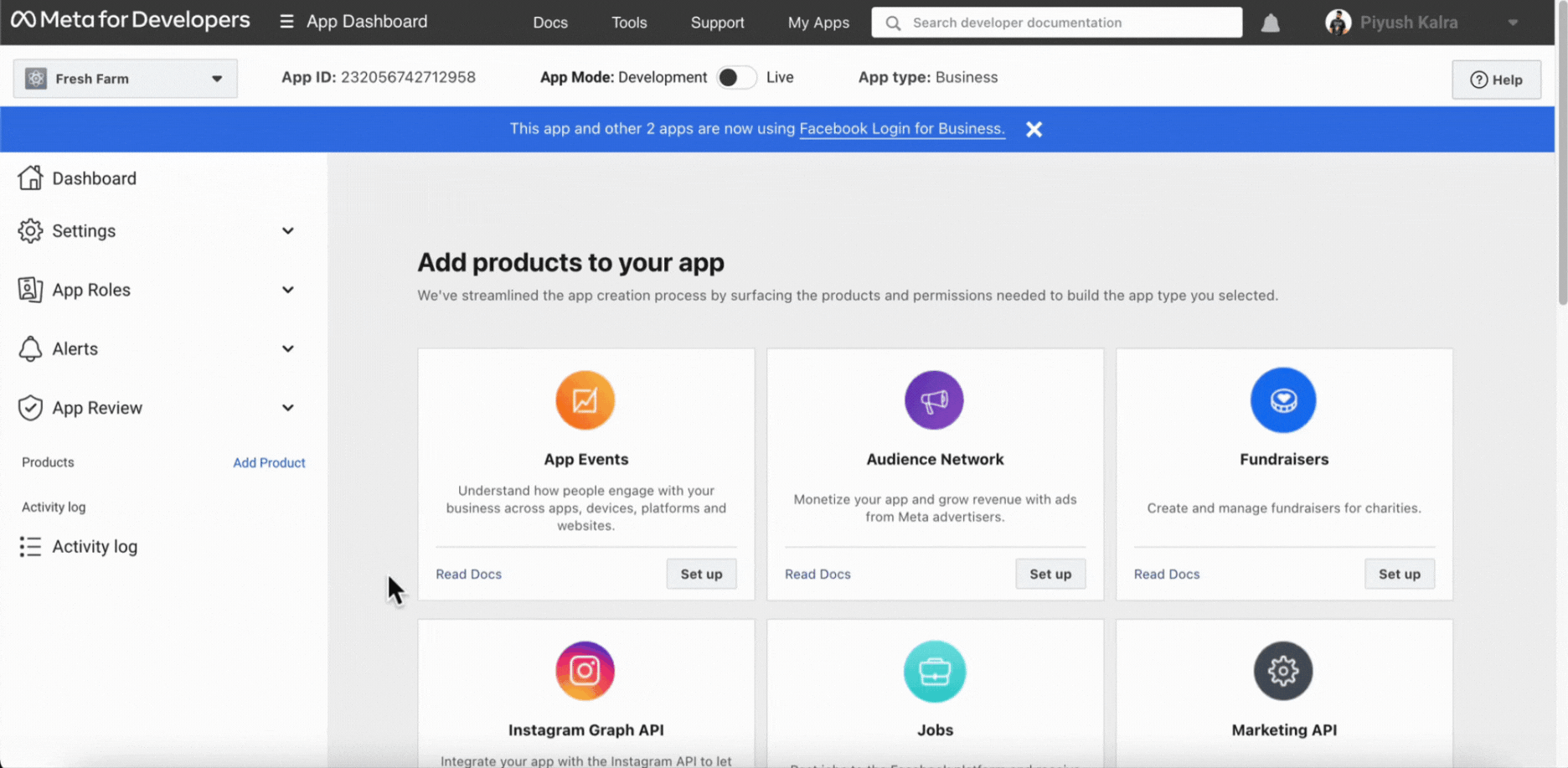
Task: Click the Add products to your app heading
Action: click(x=570, y=262)
